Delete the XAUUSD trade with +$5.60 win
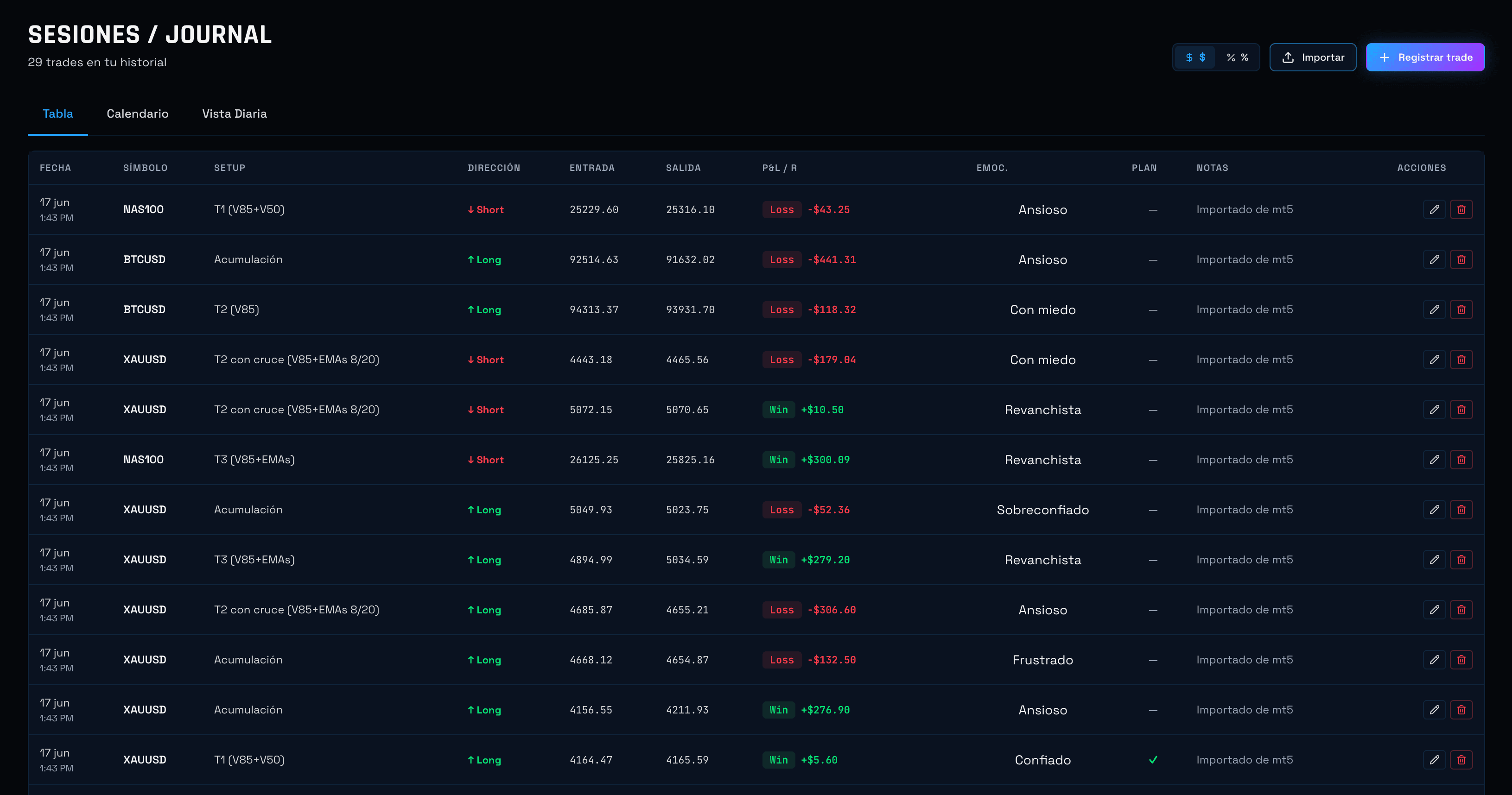Screen dimensions: 1512x795 [1461, 760]
